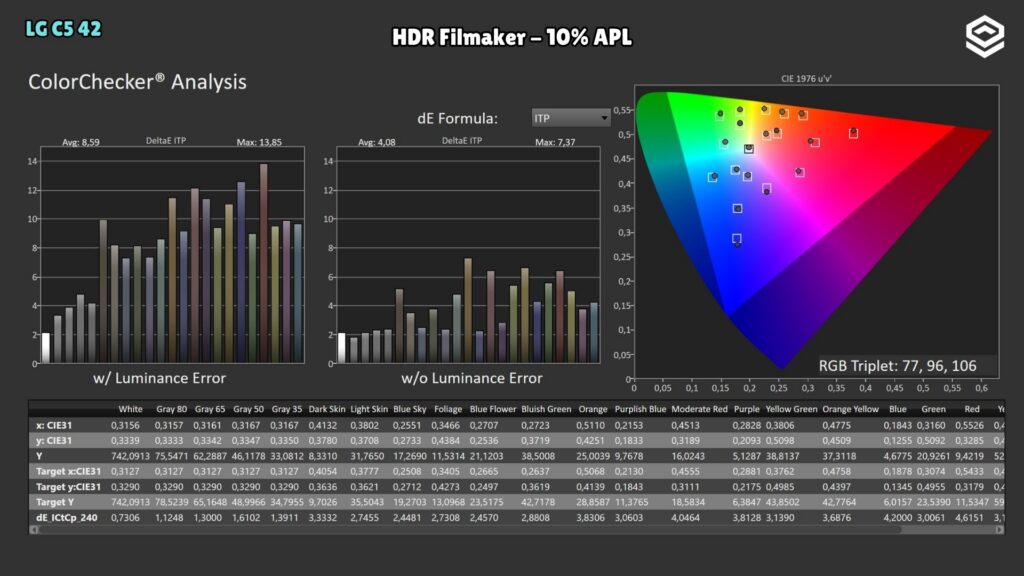The height and width of the screenshot is (576, 1024).
Task: Click the dE cell '4,6151' under Red
Action: click(x=970, y=518)
